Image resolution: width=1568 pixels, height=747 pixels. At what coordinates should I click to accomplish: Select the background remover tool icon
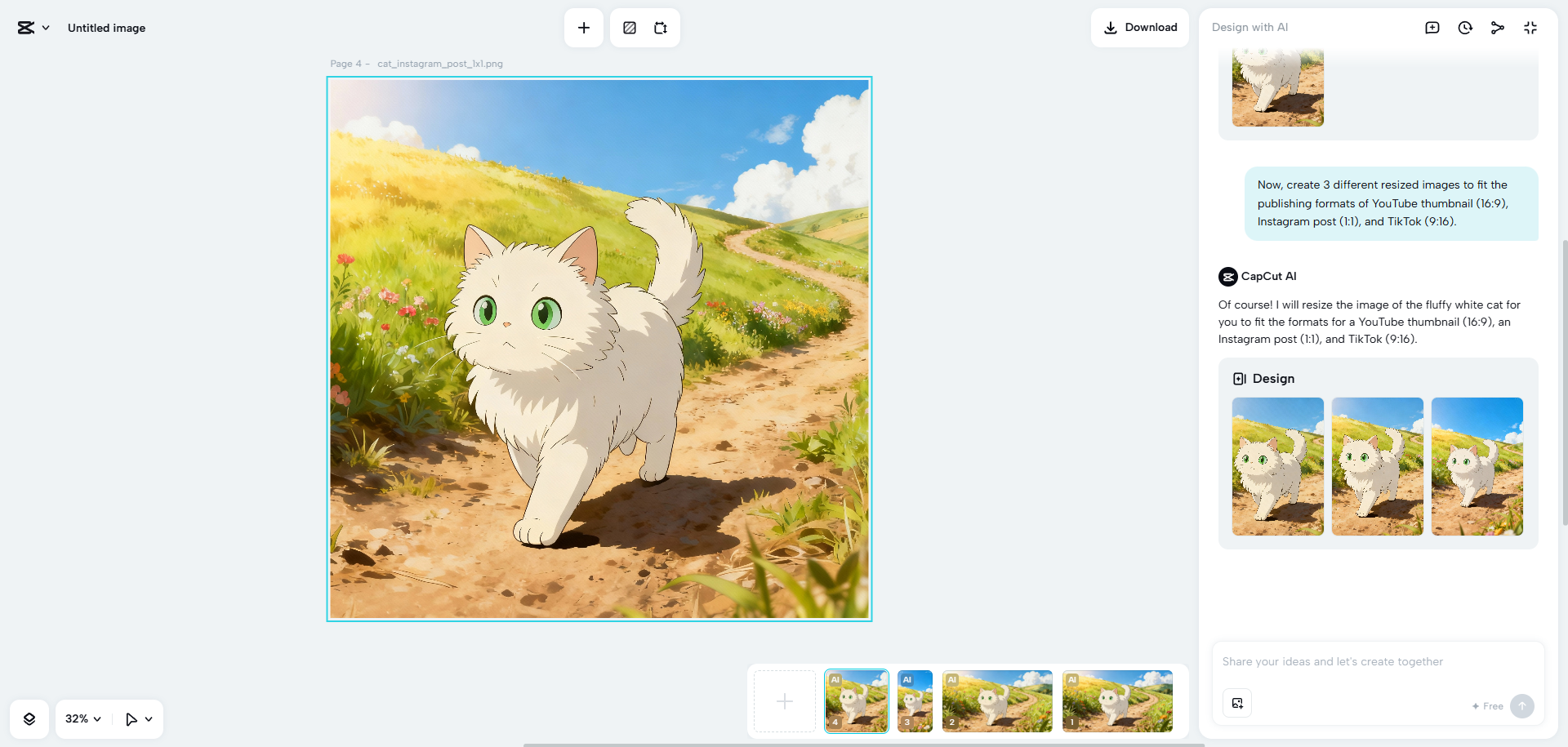pyautogui.click(x=630, y=28)
